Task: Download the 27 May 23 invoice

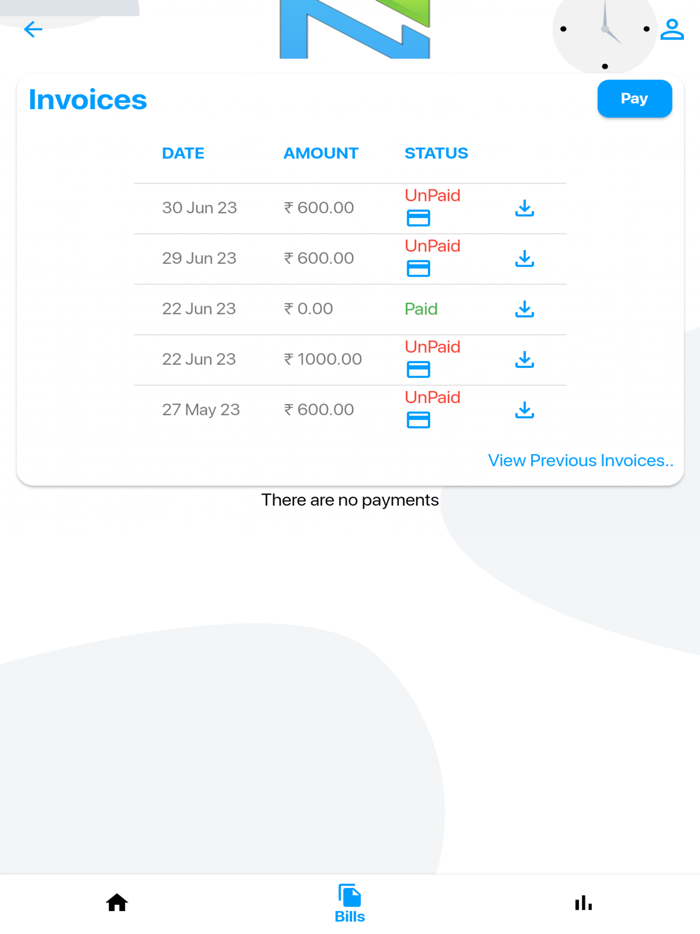Action: (524, 410)
